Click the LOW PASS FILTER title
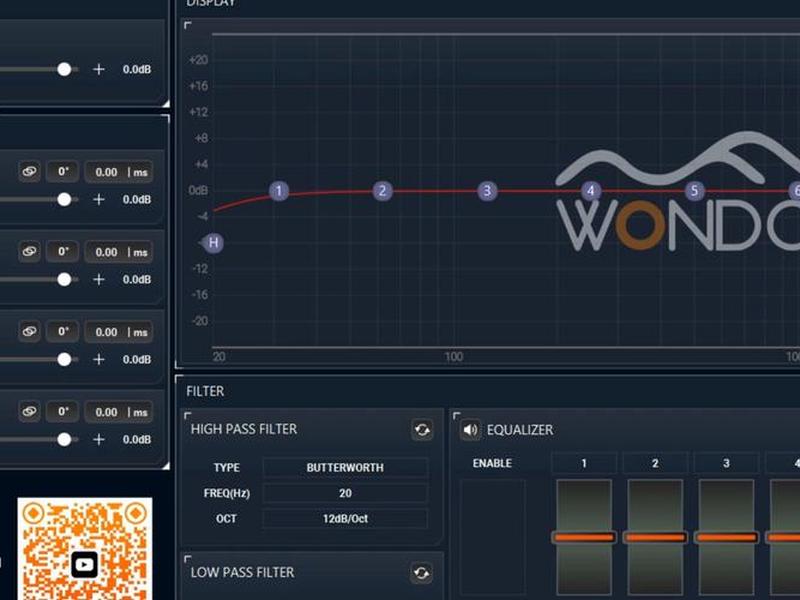The width and height of the screenshot is (800, 600). click(242, 572)
